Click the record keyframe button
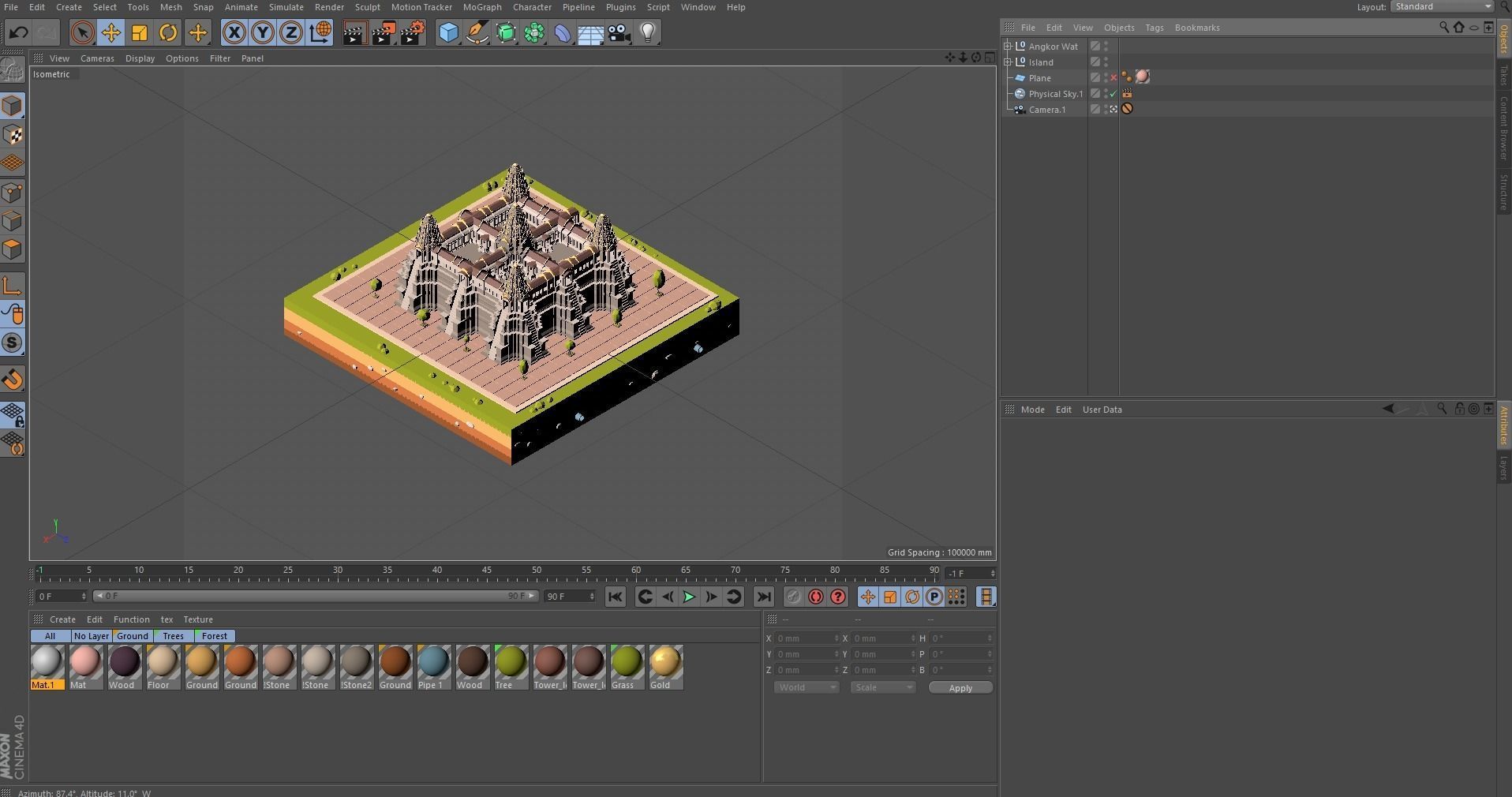Viewport: 1512px width, 797px height. click(793, 597)
